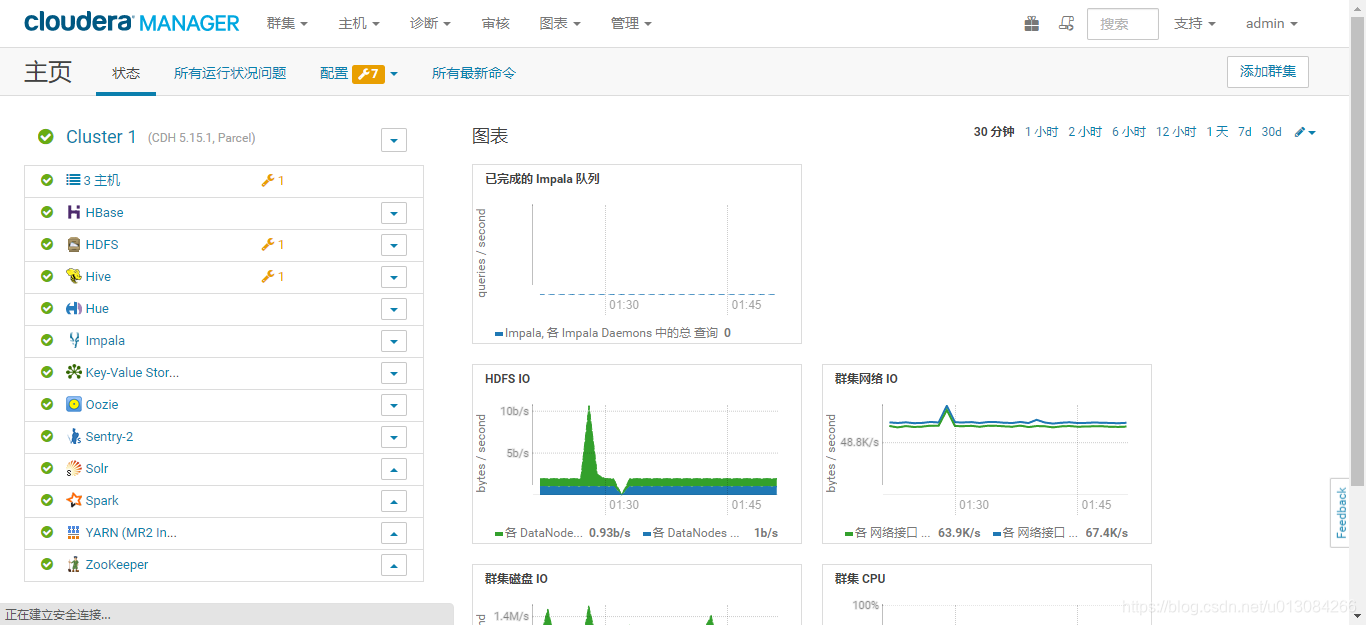Click Spark green health check icon
1366x625 pixels.
(47, 500)
